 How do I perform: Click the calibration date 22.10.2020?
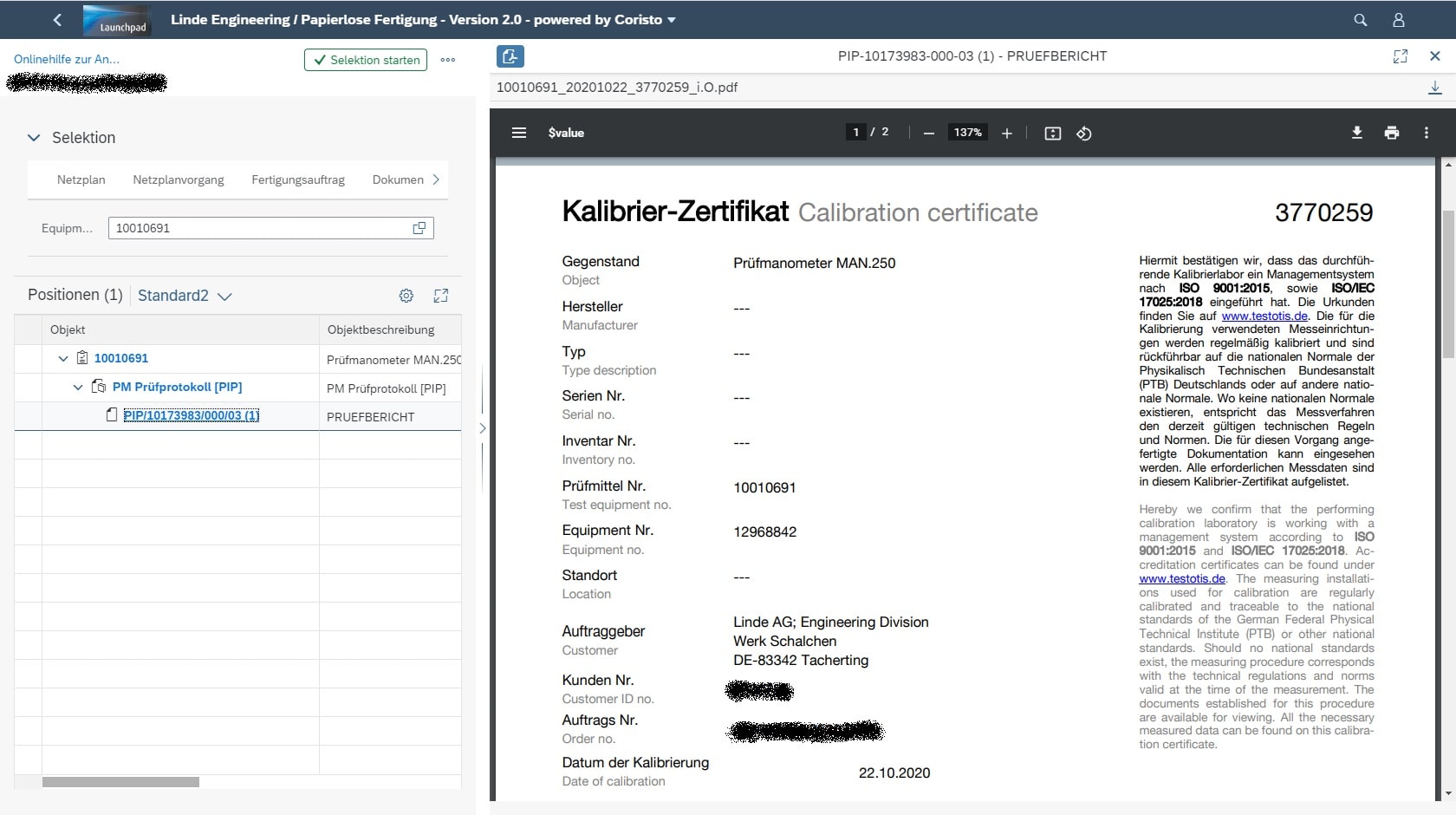pos(894,773)
